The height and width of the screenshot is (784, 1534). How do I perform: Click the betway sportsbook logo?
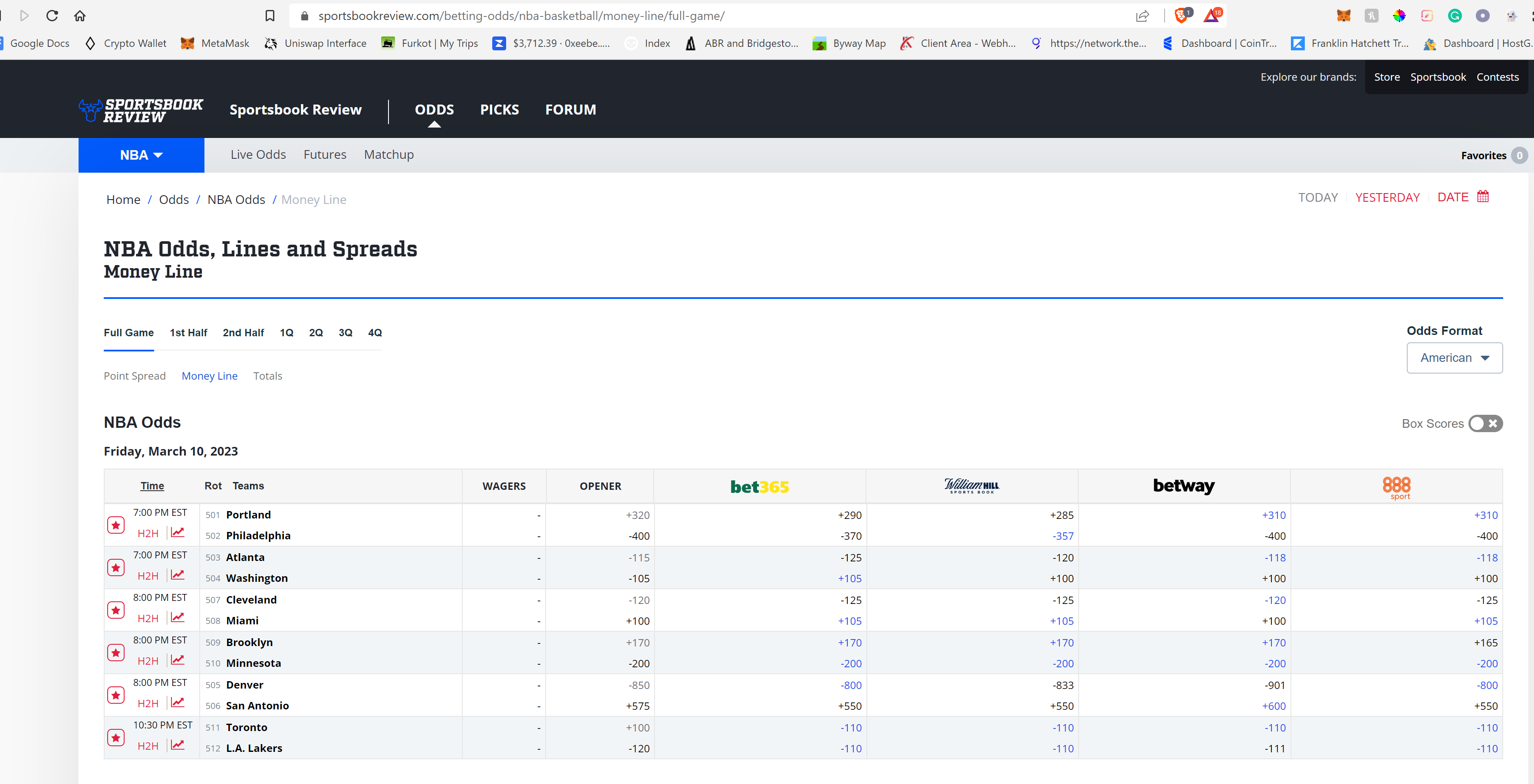click(1183, 486)
